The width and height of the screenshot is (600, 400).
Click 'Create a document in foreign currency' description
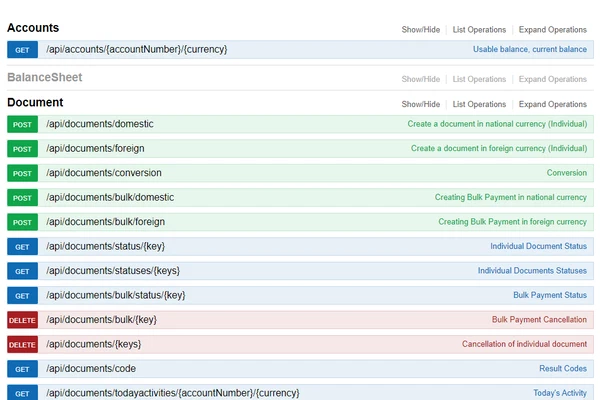499,149
